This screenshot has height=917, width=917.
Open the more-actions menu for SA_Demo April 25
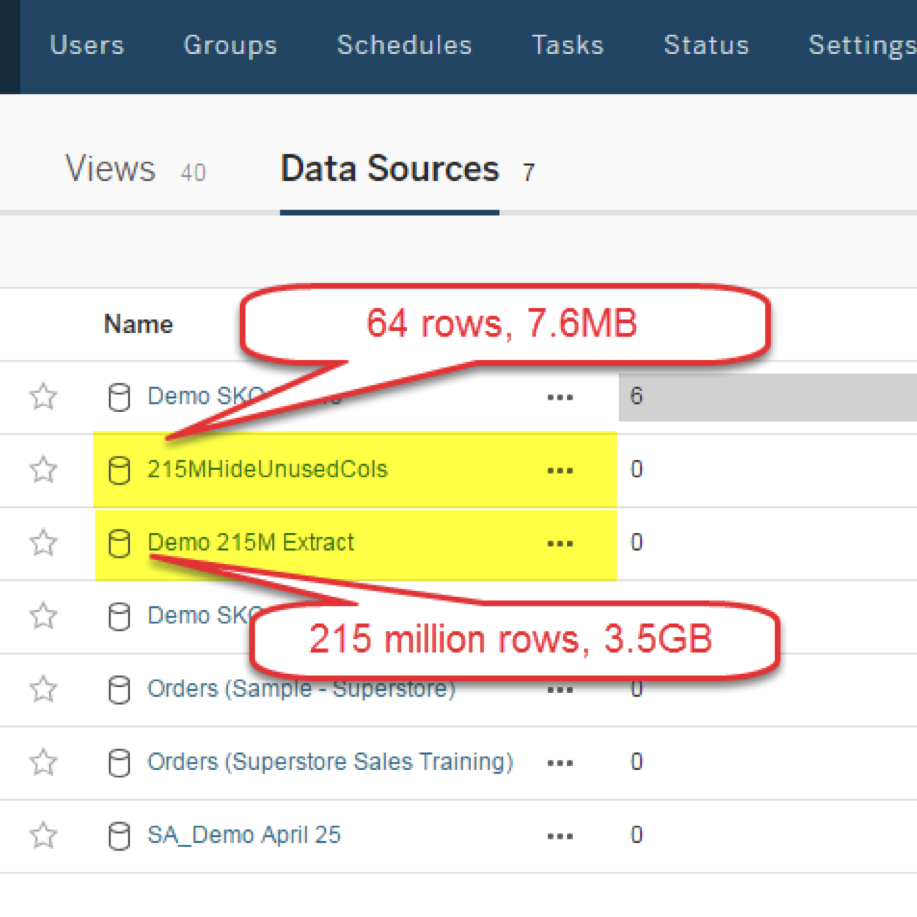point(560,835)
